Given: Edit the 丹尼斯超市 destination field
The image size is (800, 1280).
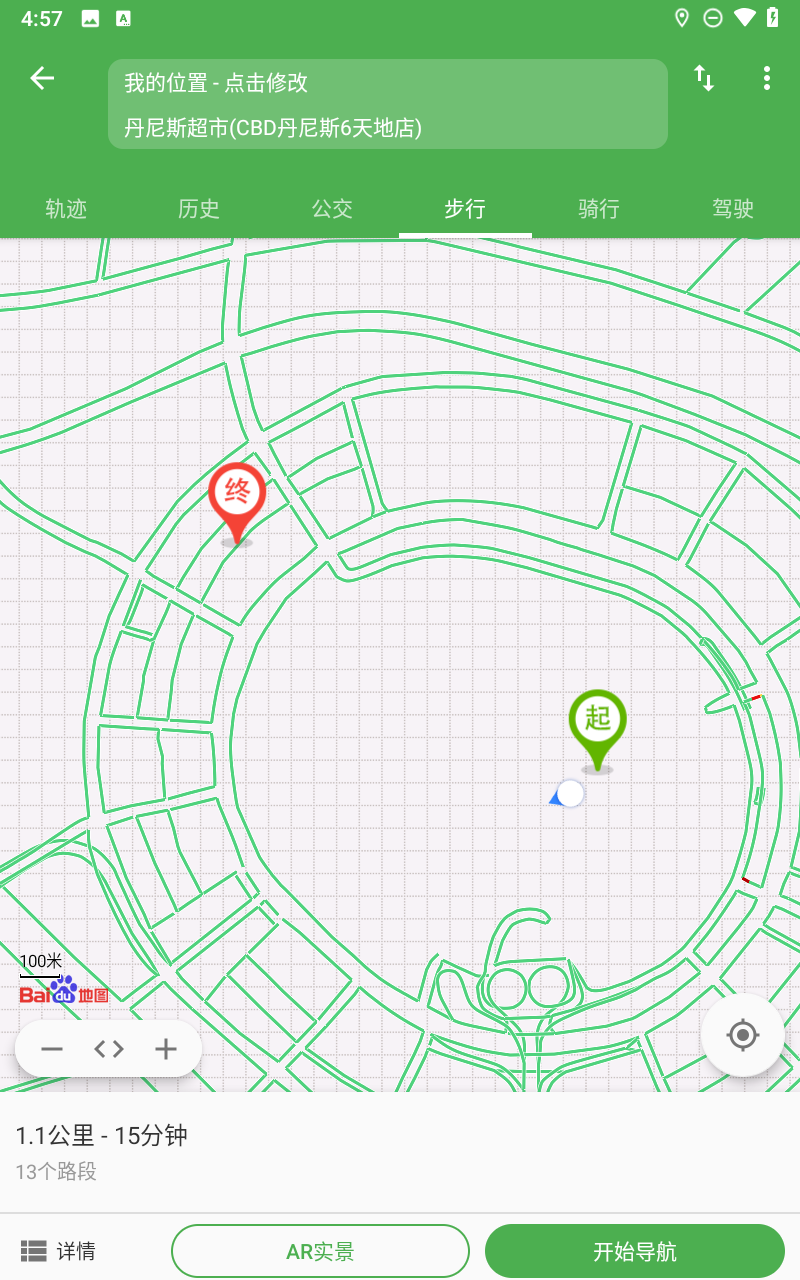Looking at the screenshot, I should (387, 128).
